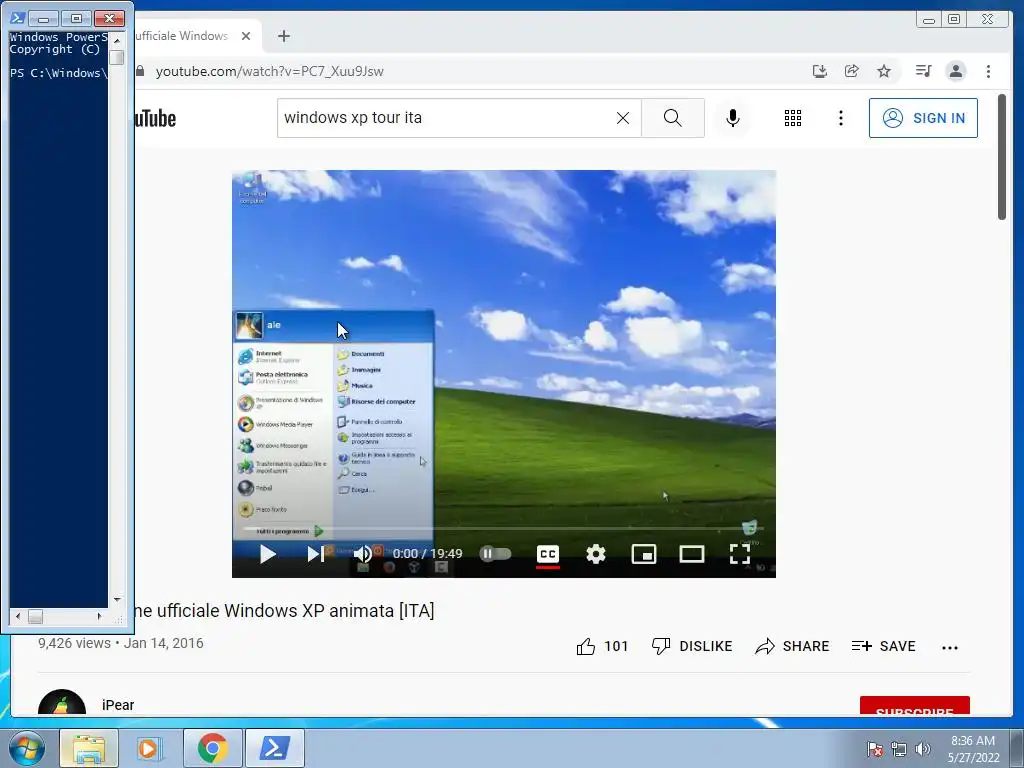Click the YouTube logo
1024x768 pixels.
pos(155,118)
